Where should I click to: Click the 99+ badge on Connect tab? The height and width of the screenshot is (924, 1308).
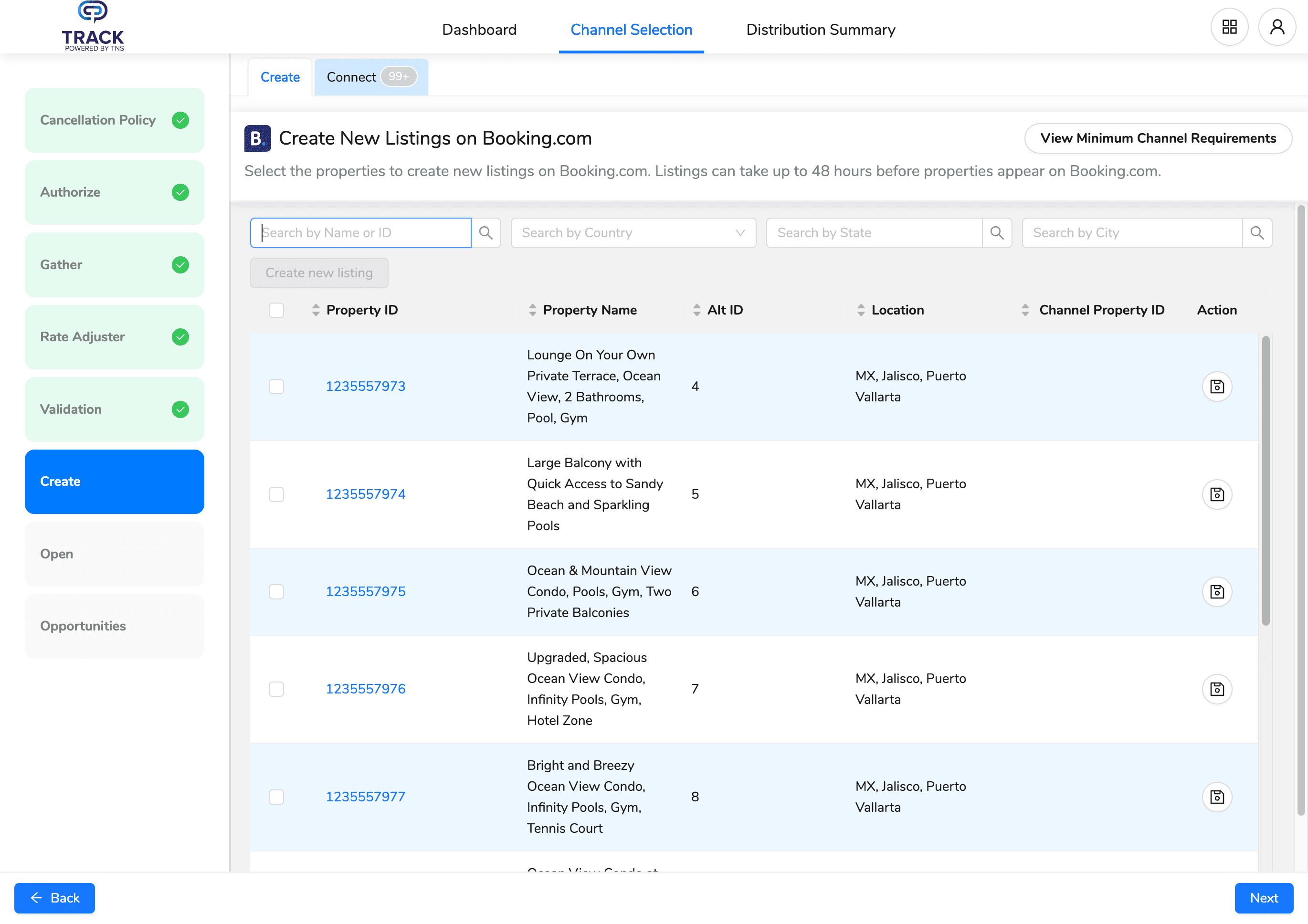point(399,76)
